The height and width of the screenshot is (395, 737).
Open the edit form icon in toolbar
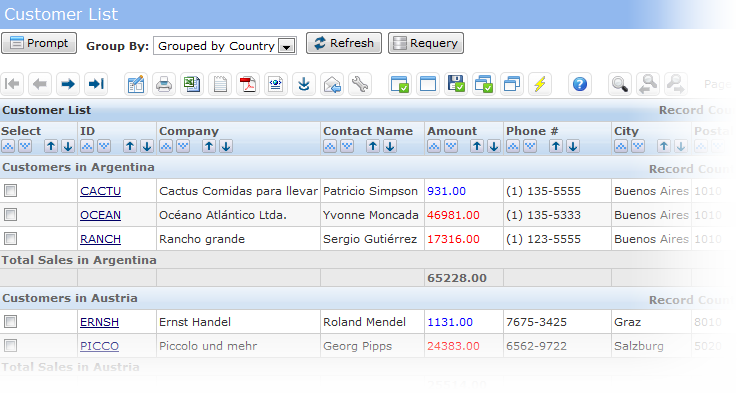point(136,84)
